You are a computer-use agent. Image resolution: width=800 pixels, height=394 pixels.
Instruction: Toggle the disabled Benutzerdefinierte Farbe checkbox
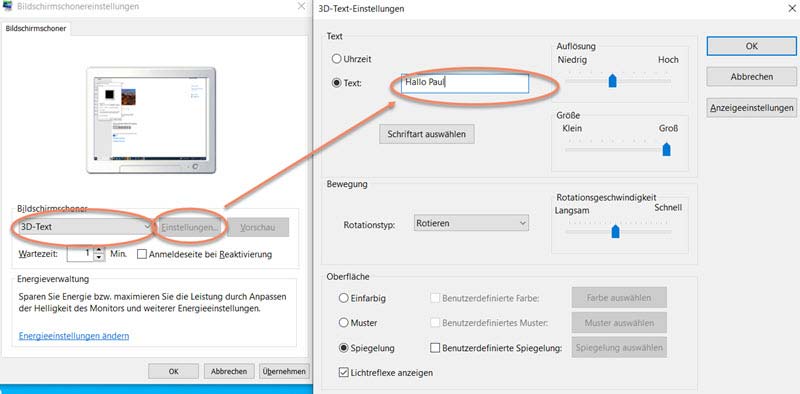pos(435,298)
